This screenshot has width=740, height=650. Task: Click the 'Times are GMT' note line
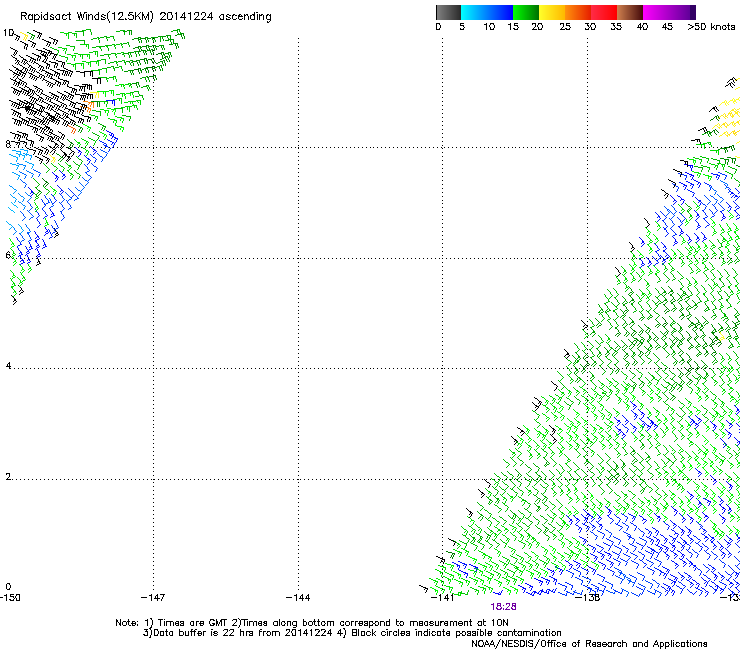pos(312,623)
